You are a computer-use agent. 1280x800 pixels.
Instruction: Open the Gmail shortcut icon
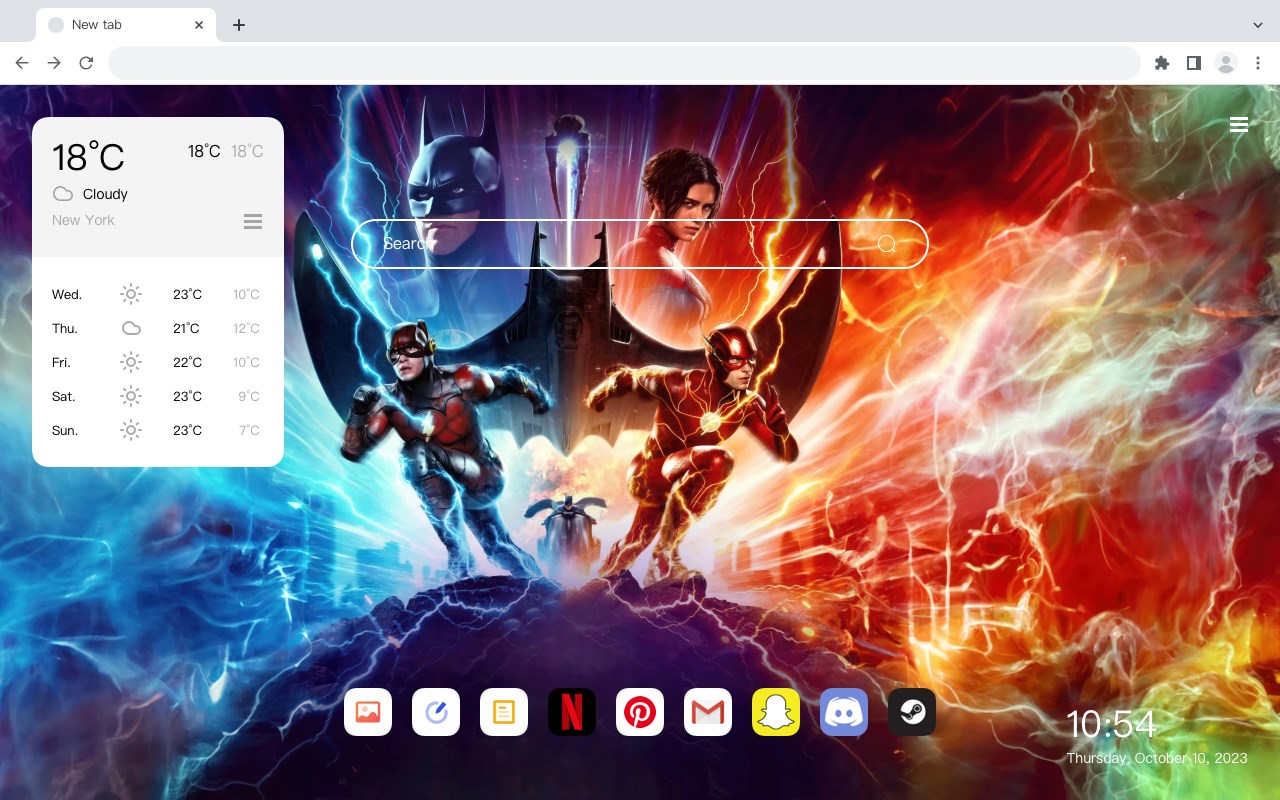(x=708, y=712)
